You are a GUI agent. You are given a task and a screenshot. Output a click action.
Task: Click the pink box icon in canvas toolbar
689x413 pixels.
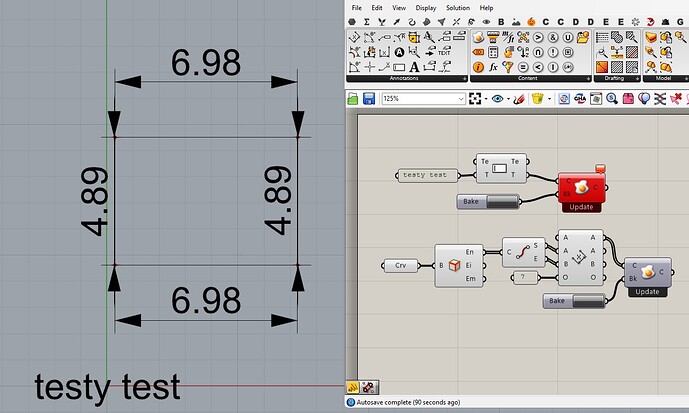pyautogui.click(x=628, y=98)
